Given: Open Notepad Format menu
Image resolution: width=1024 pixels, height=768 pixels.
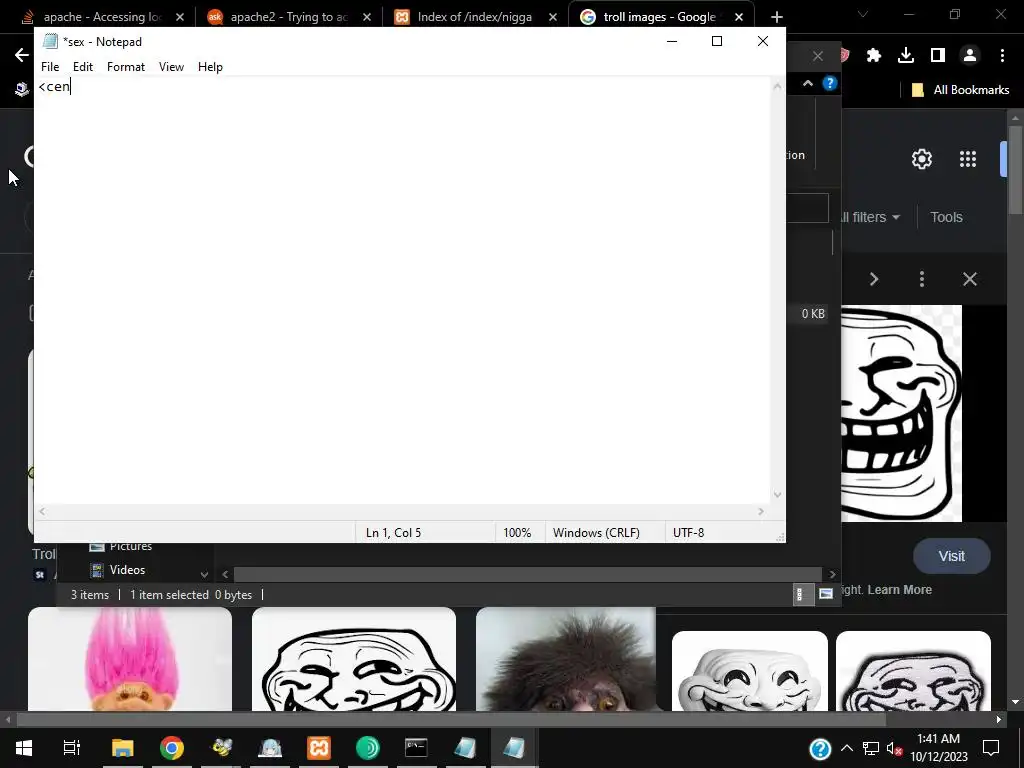Looking at the screenshot, I should click(x=126, y=67).
